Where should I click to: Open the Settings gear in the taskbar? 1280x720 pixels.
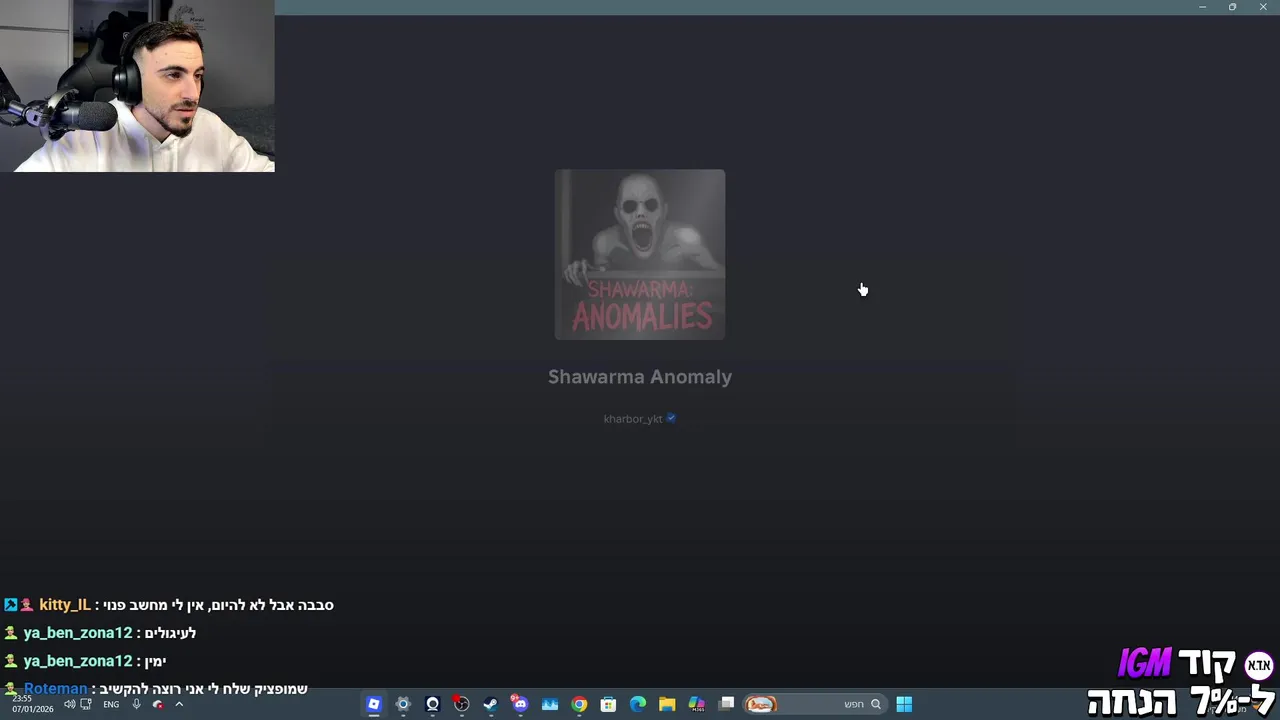[x=403, y=704]
